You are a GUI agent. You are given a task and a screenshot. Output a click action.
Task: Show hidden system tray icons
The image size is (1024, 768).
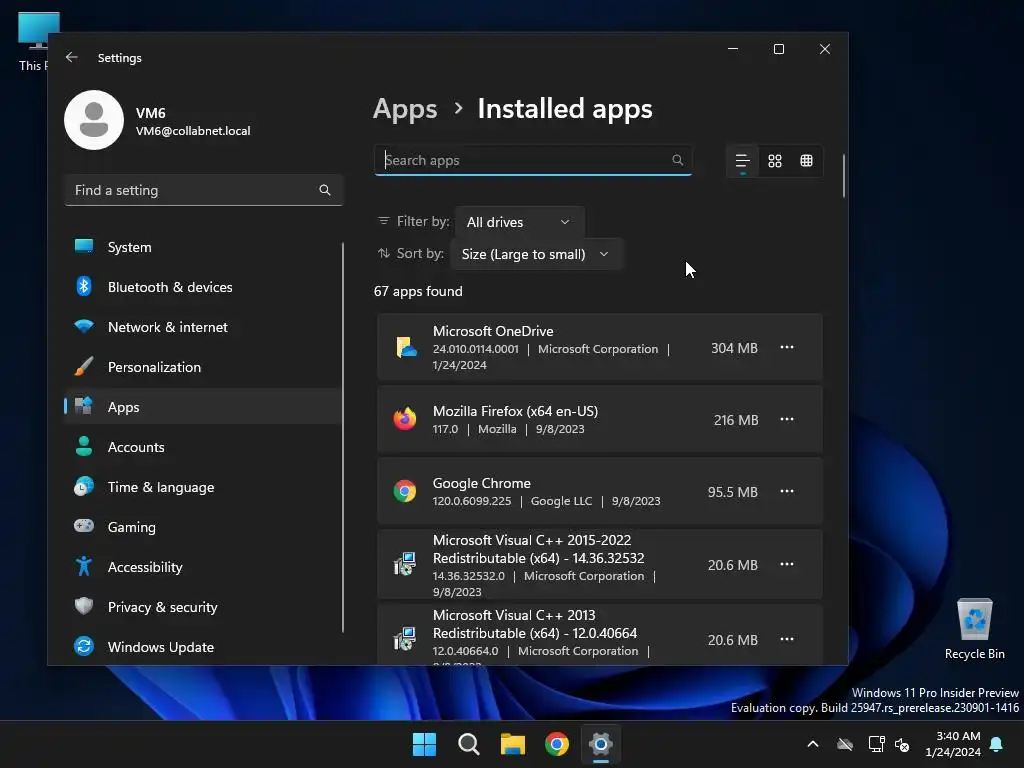813,744
